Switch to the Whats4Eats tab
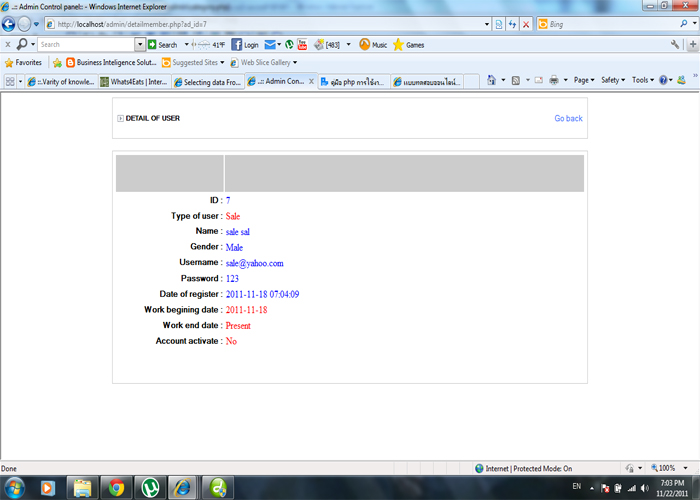 (x=134, y=82)
